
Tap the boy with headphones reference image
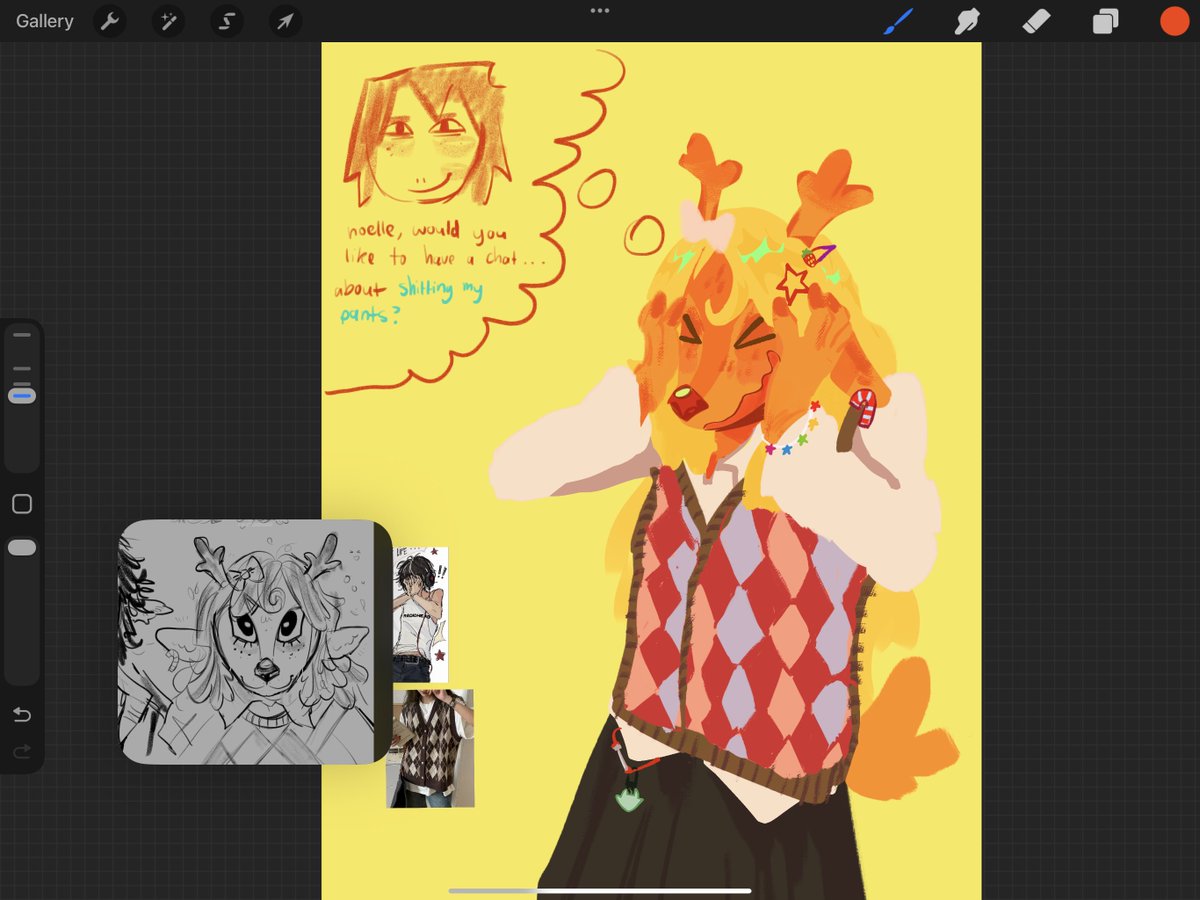(x=420, y=615)
